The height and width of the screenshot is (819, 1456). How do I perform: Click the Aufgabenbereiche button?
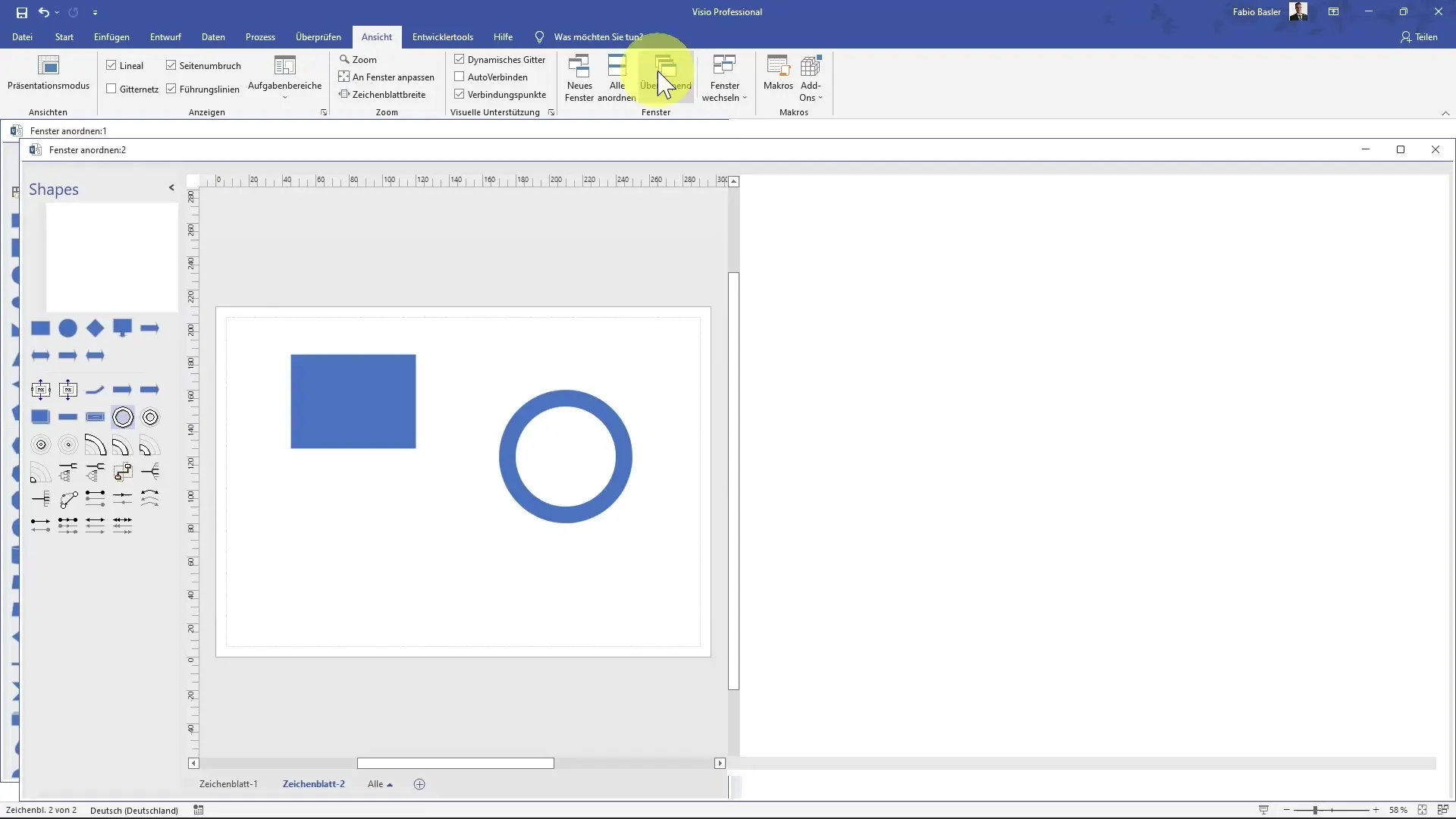coord(285,77)
